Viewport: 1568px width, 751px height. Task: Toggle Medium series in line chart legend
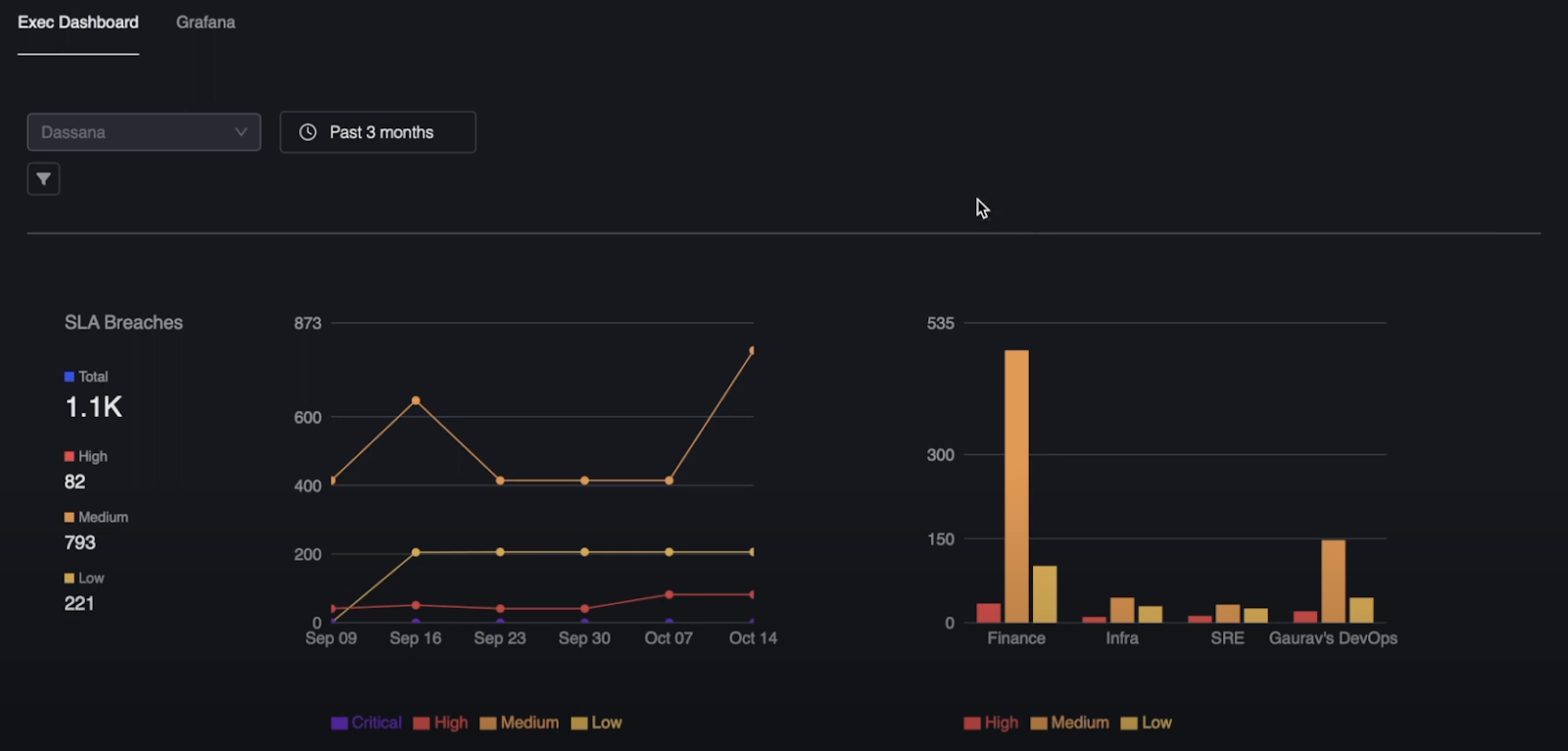(519, 723)
